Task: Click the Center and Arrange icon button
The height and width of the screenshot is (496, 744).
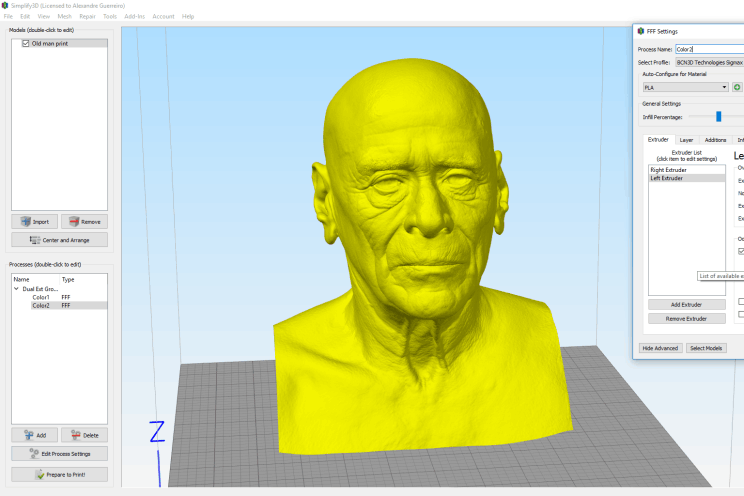Action: 59,240
